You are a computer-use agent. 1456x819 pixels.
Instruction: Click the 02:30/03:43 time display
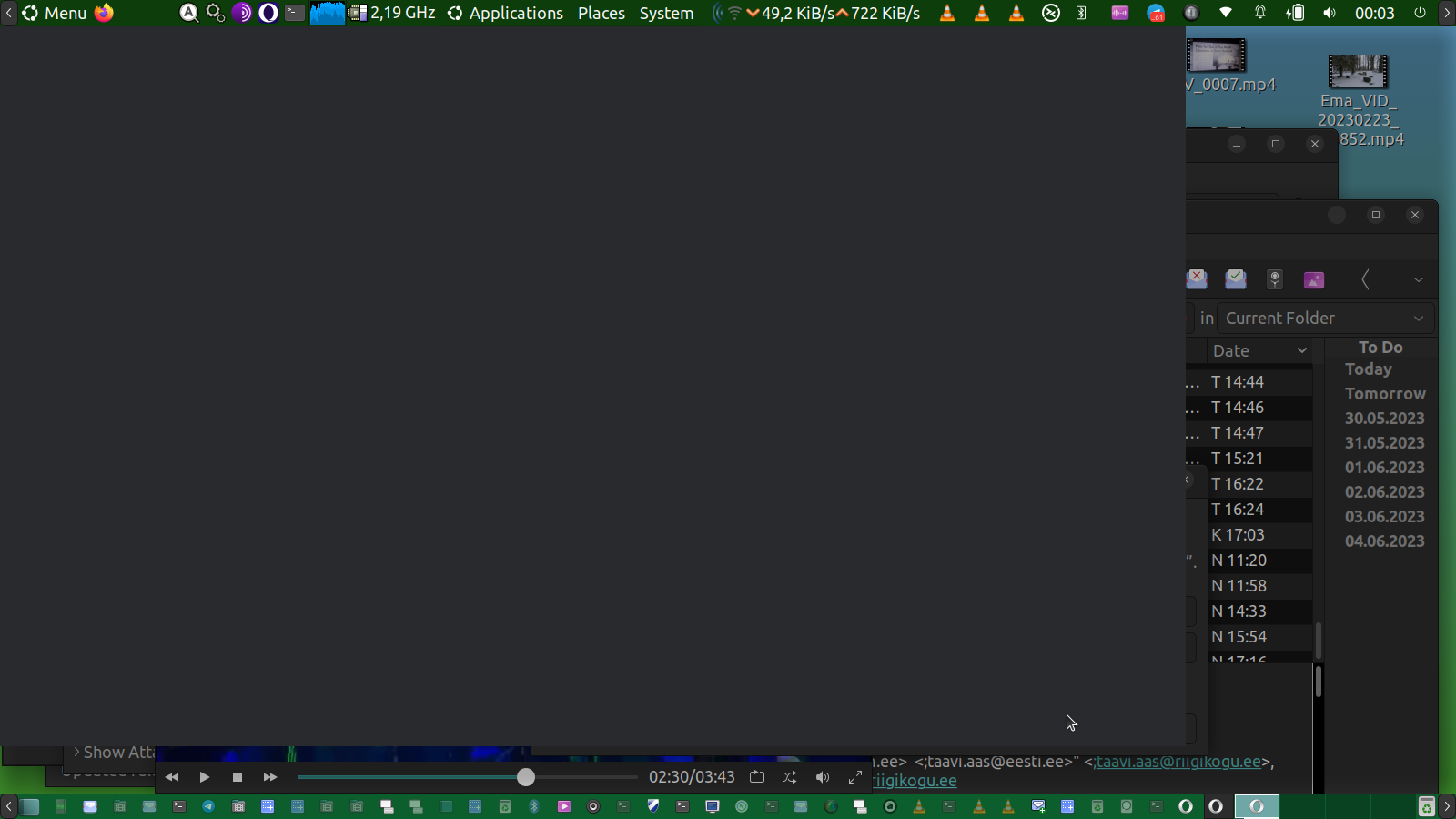(x=692, y=777)
